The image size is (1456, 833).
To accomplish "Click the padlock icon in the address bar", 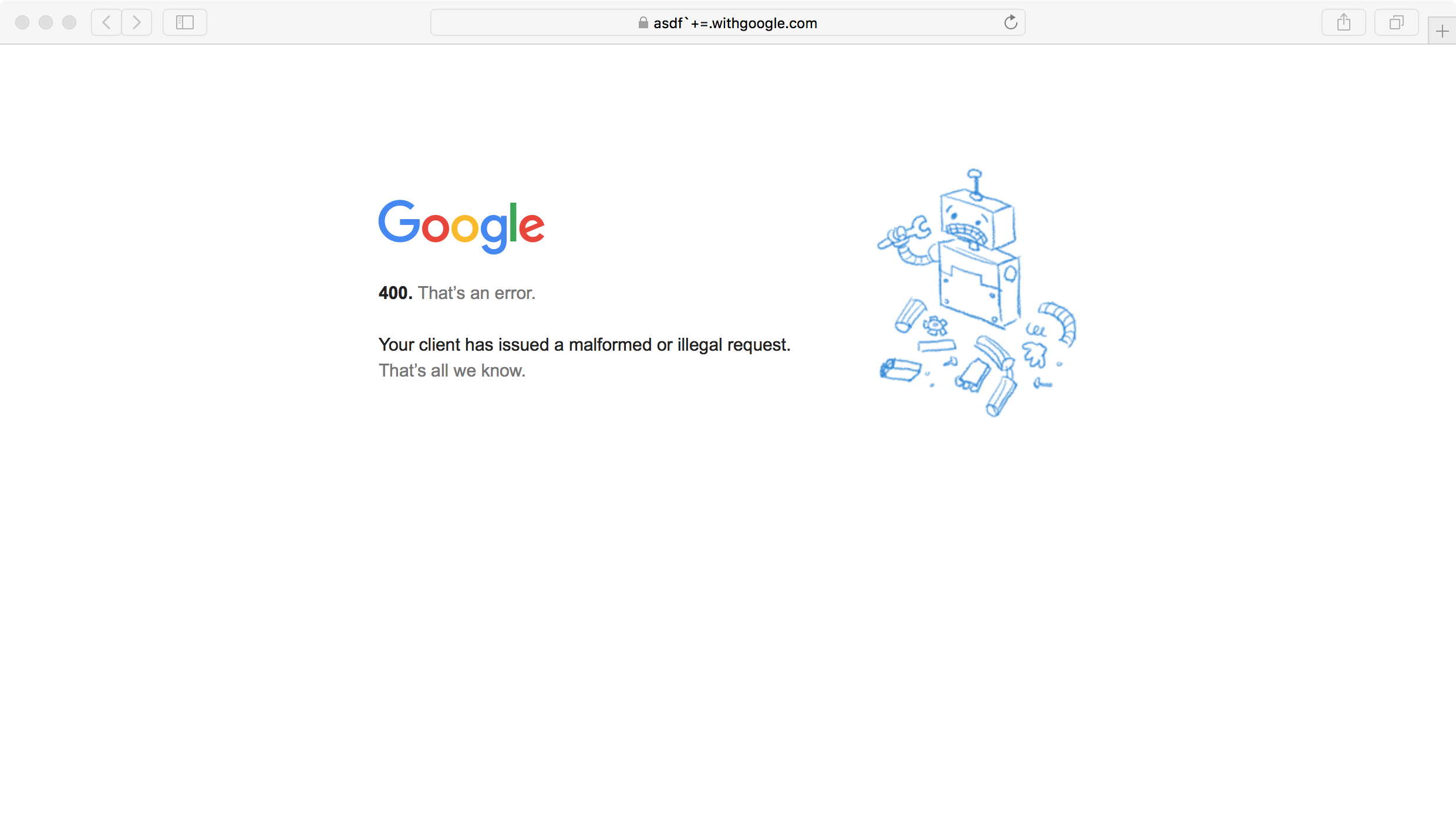I will coord(643,22).
